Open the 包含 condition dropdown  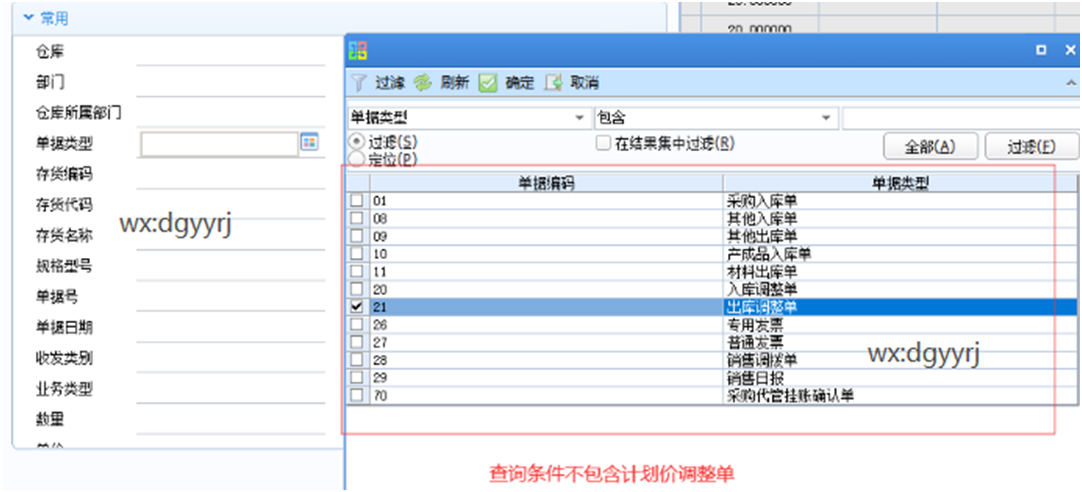826,118
